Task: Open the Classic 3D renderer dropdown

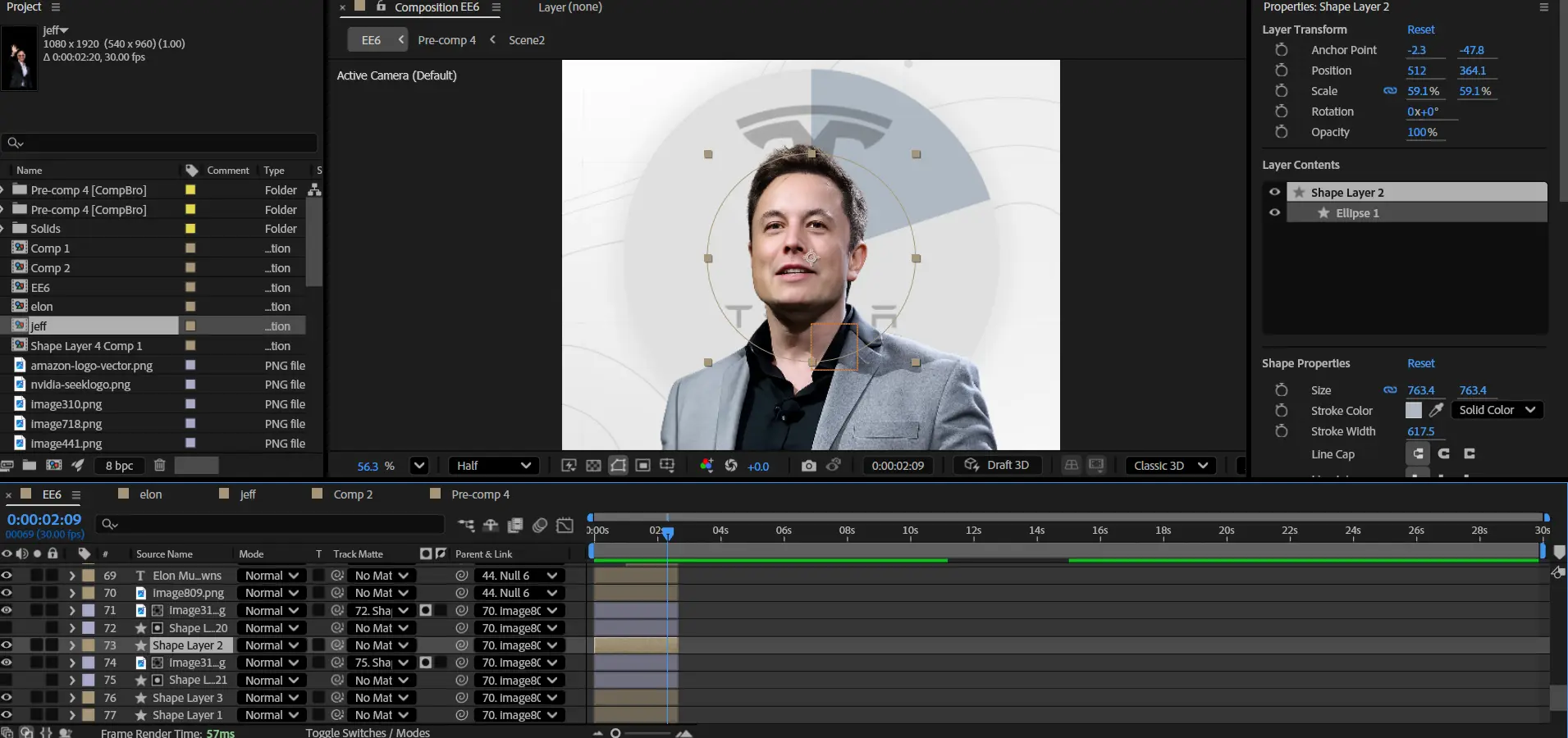Action: tap(1170, 466)
